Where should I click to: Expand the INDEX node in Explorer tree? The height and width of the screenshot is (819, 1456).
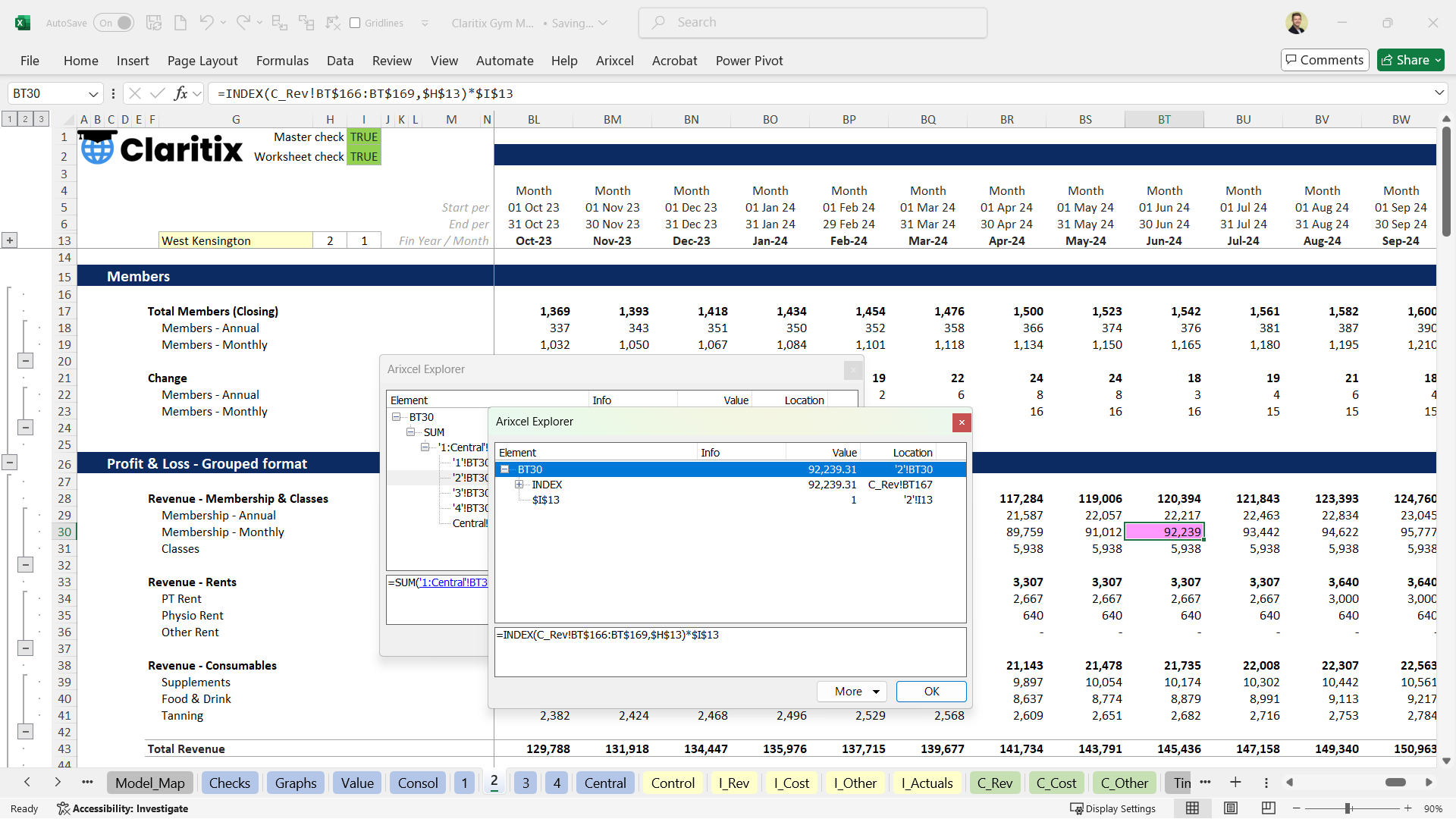pos(519,485)
